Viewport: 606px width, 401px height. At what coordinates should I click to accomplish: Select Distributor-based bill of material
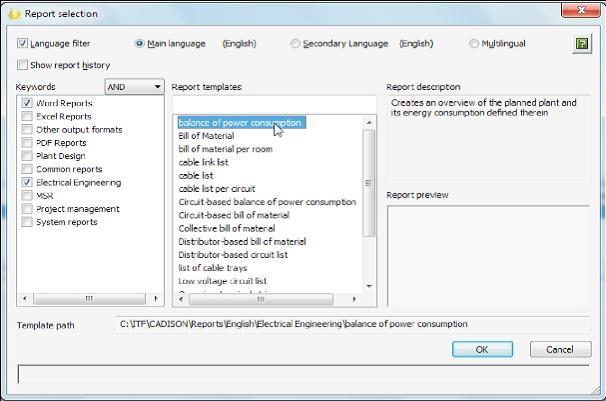click(x=242, y=242)
